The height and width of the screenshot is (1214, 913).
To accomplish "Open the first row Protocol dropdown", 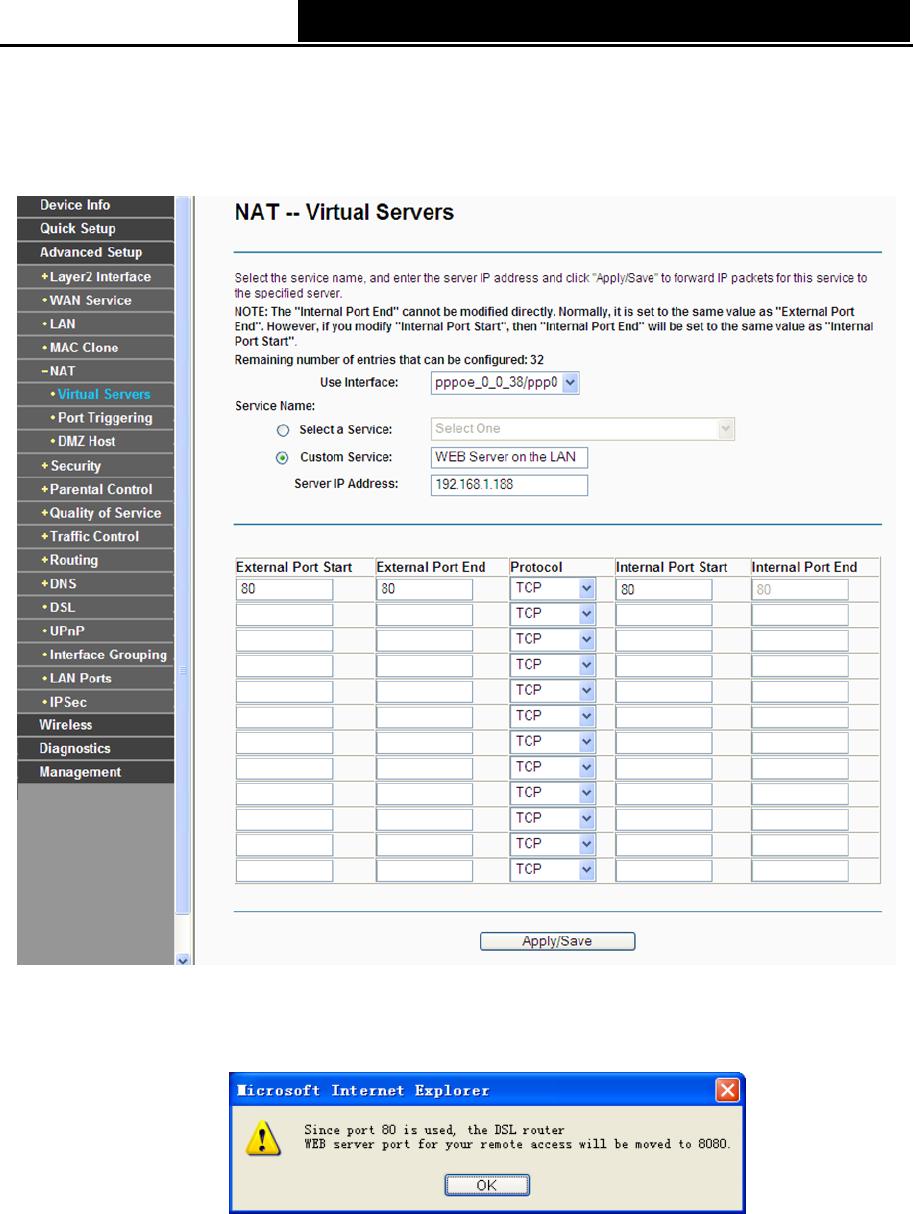I will click(554, 590).
